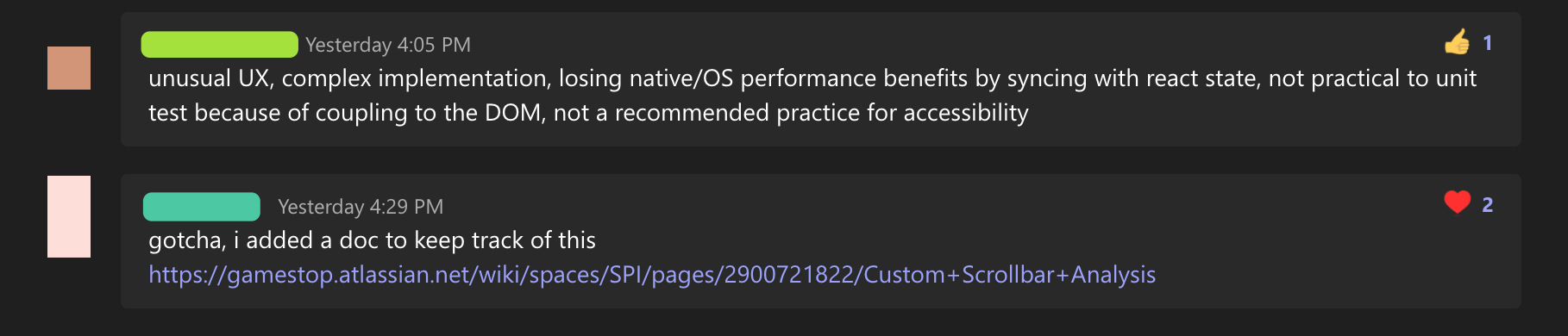Click the teal highlighted sender name
Image resolution: width=1568 pixels, height=336 pixels.
click(x=202, y=207)
